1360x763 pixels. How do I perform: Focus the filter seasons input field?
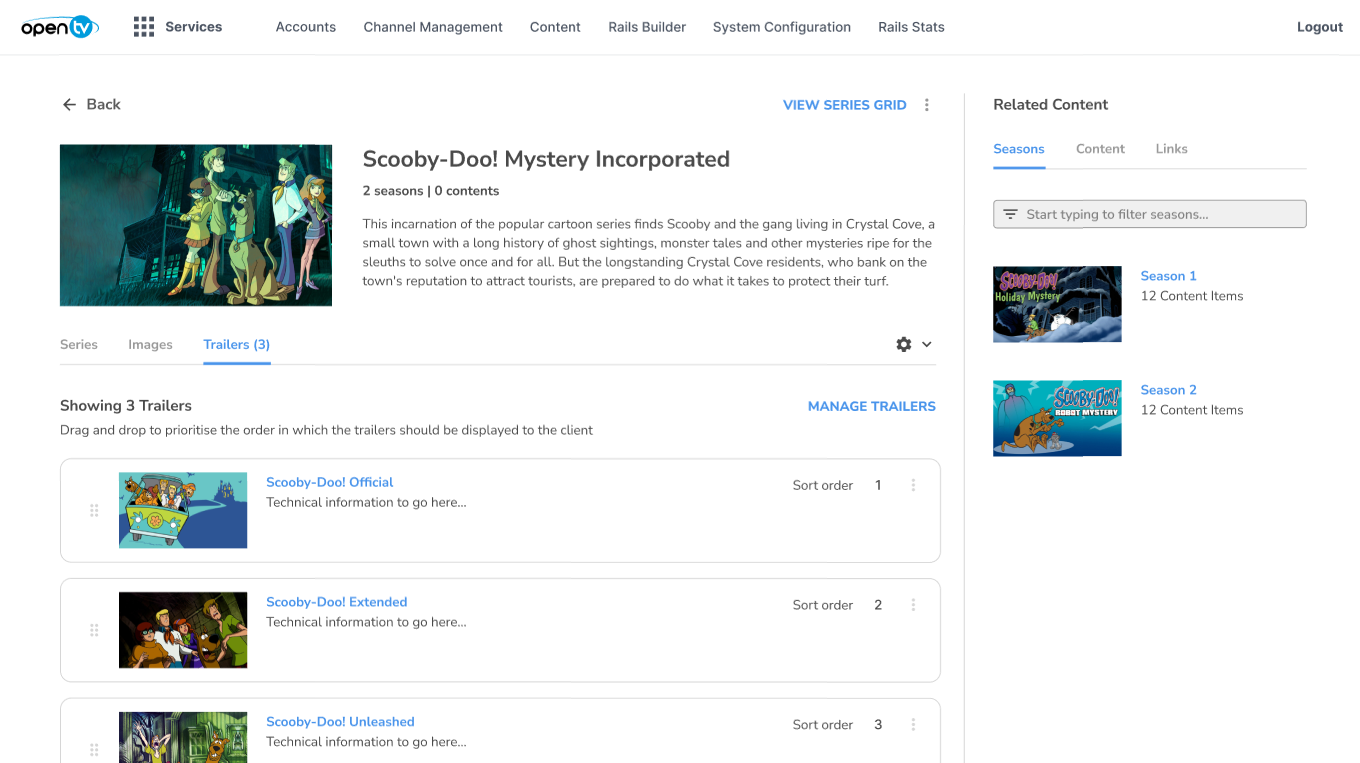[x=1150, y=214]
